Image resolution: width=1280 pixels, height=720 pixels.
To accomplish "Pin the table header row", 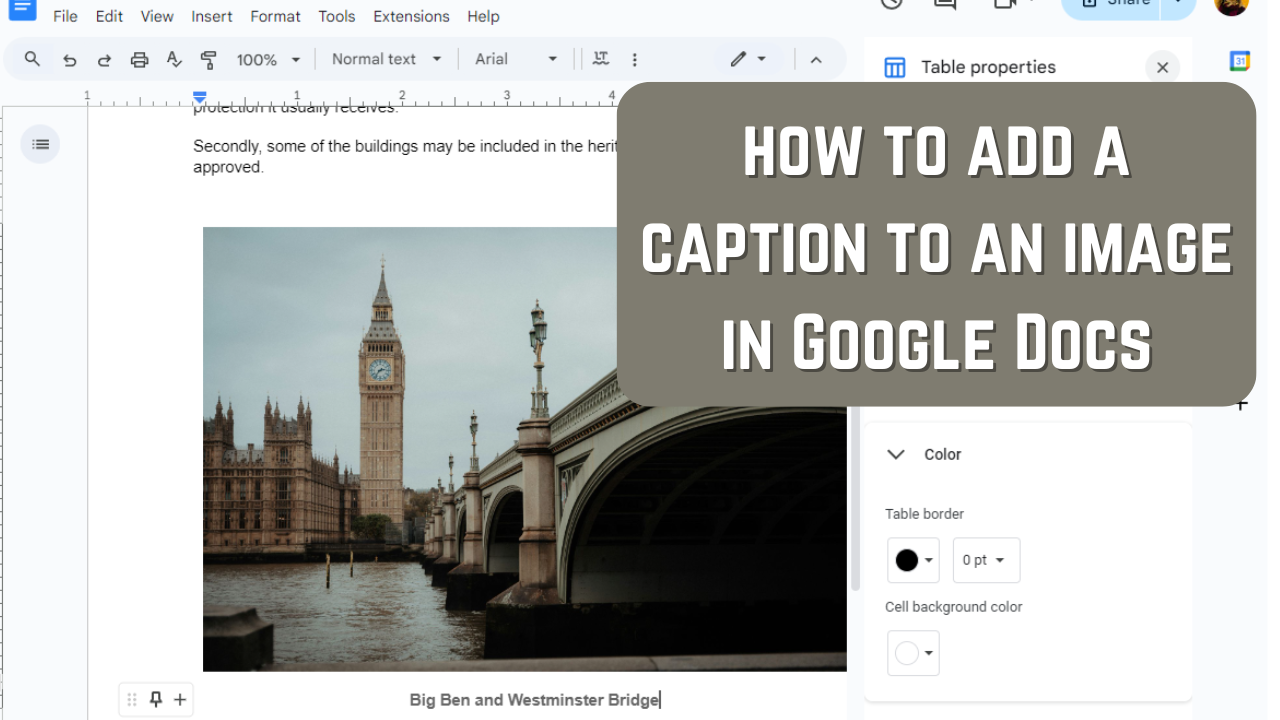I will pyautogui.click(x=156, y=700).
